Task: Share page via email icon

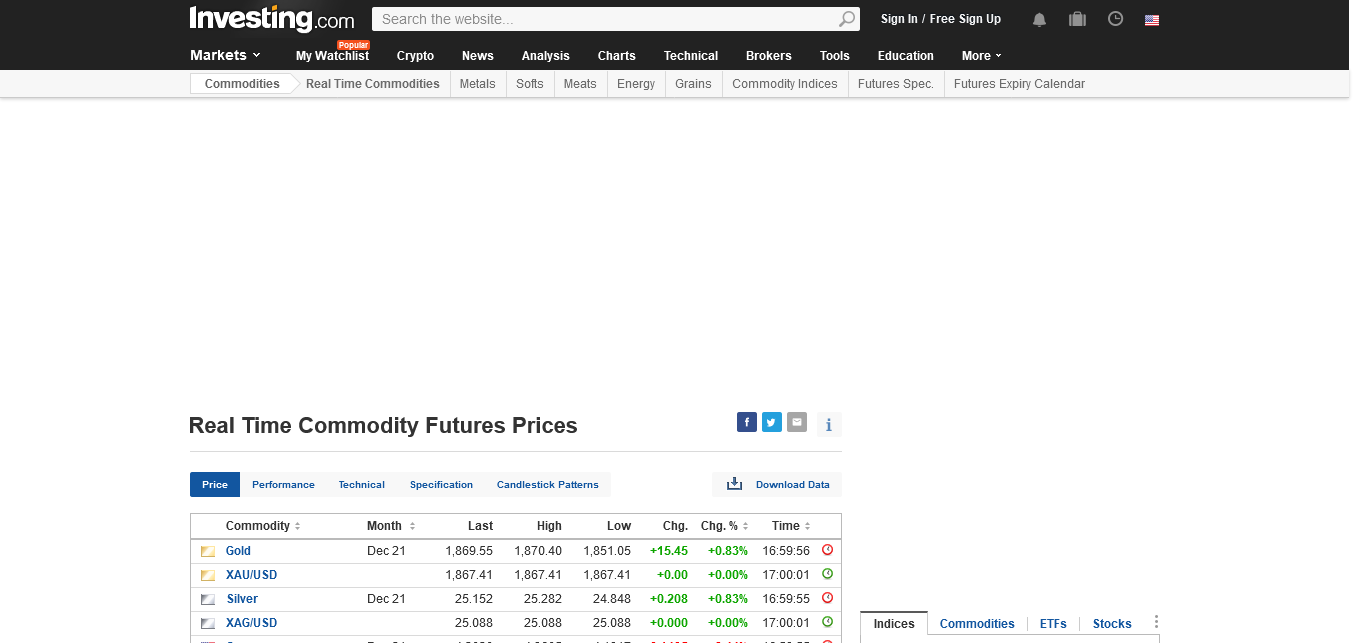Action: pyautogui.click(x=796, y=422)
